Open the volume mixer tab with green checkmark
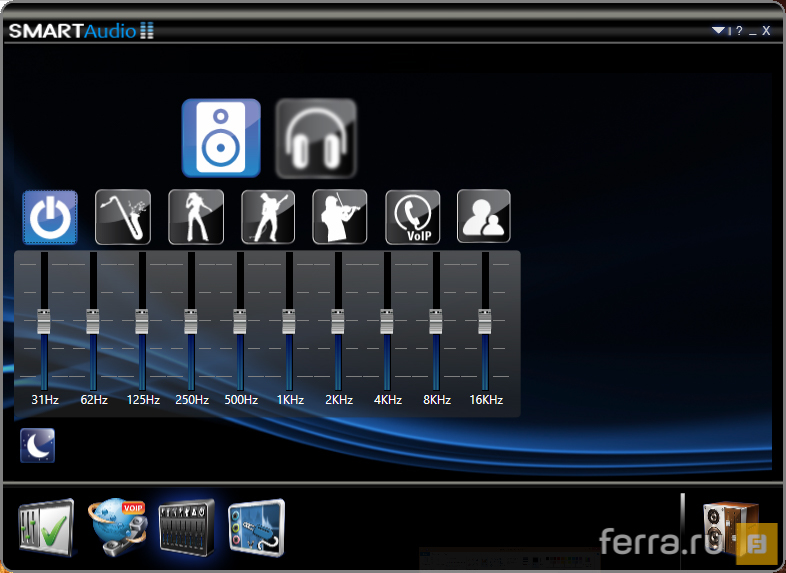Screen dimensions: 786x573 point(45,526)
